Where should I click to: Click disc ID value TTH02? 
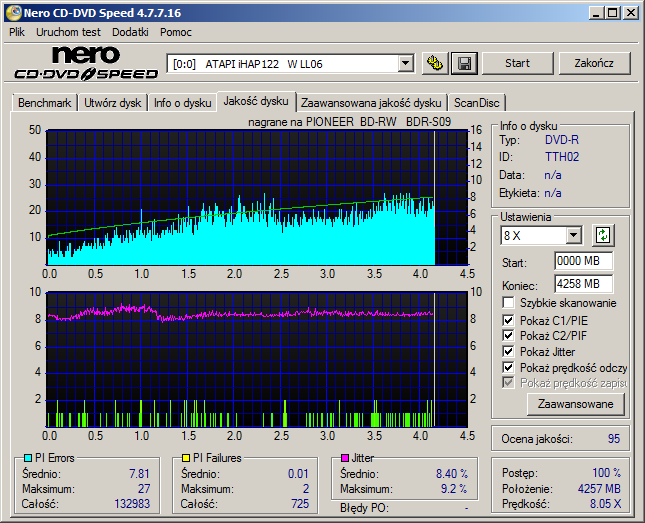pyautogui.click(x=561, y=157)
